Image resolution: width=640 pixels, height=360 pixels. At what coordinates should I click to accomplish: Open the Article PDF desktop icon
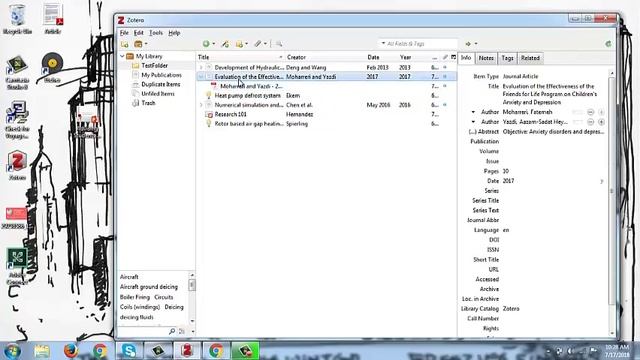(53, 19)
